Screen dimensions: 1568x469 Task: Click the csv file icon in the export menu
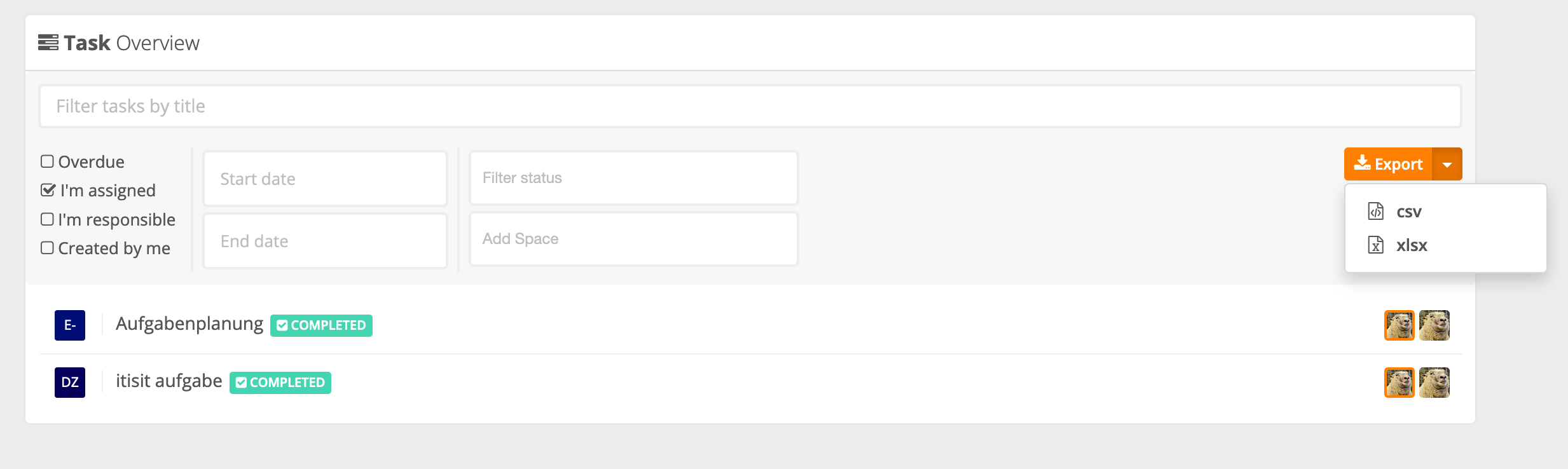coord(1375,211)
